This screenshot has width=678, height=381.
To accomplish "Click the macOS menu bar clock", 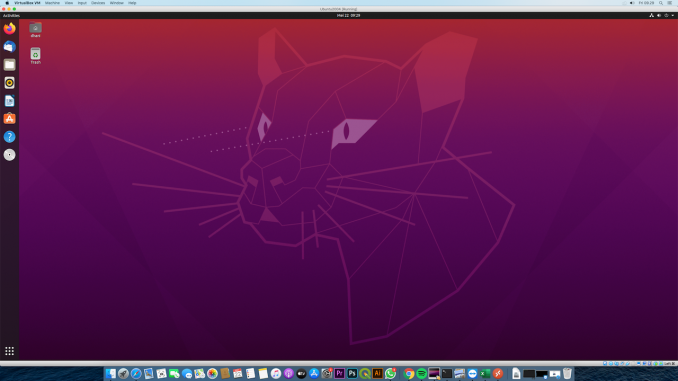I will tap(646, 3).
